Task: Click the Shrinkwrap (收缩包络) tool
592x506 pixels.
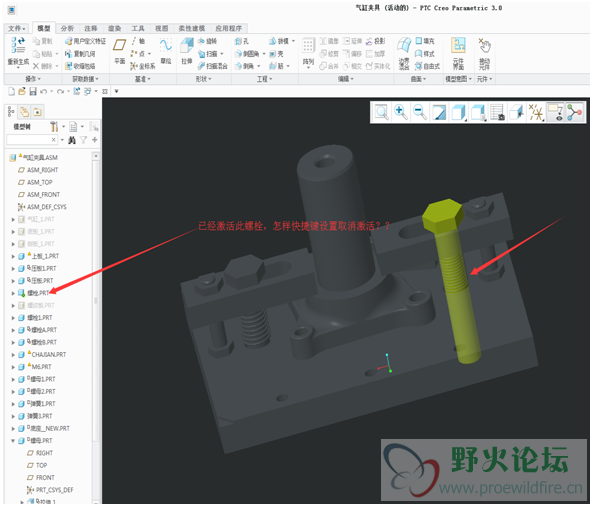Action: pyautogui.click(x=80, y=66)
